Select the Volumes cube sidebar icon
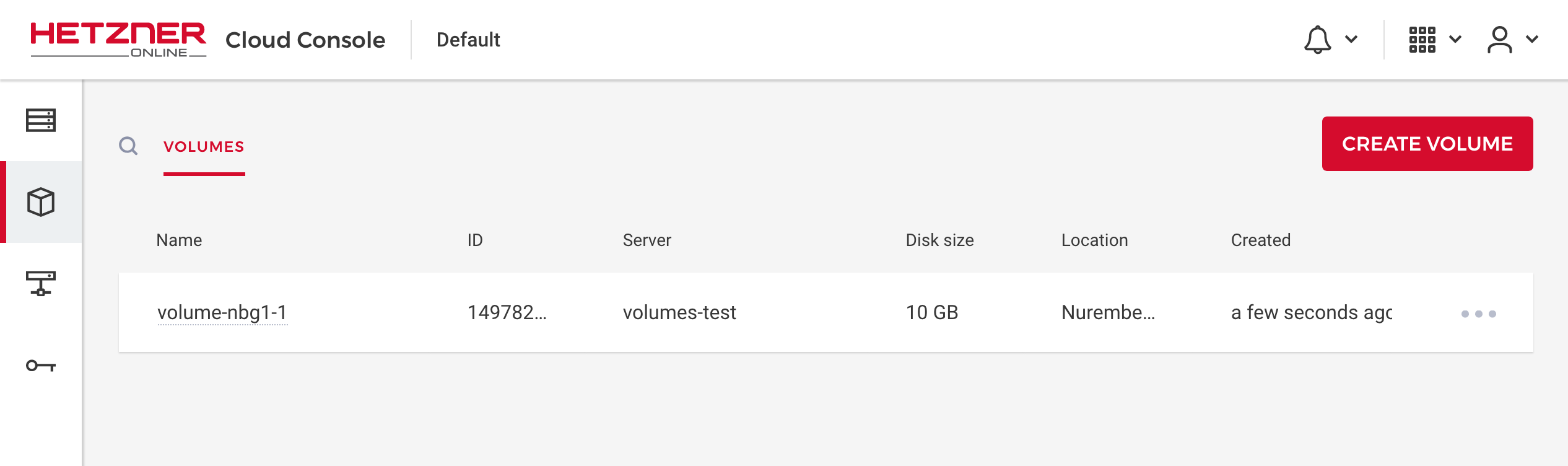This screenshot has height=466, width=1568. tap(41, 202)
